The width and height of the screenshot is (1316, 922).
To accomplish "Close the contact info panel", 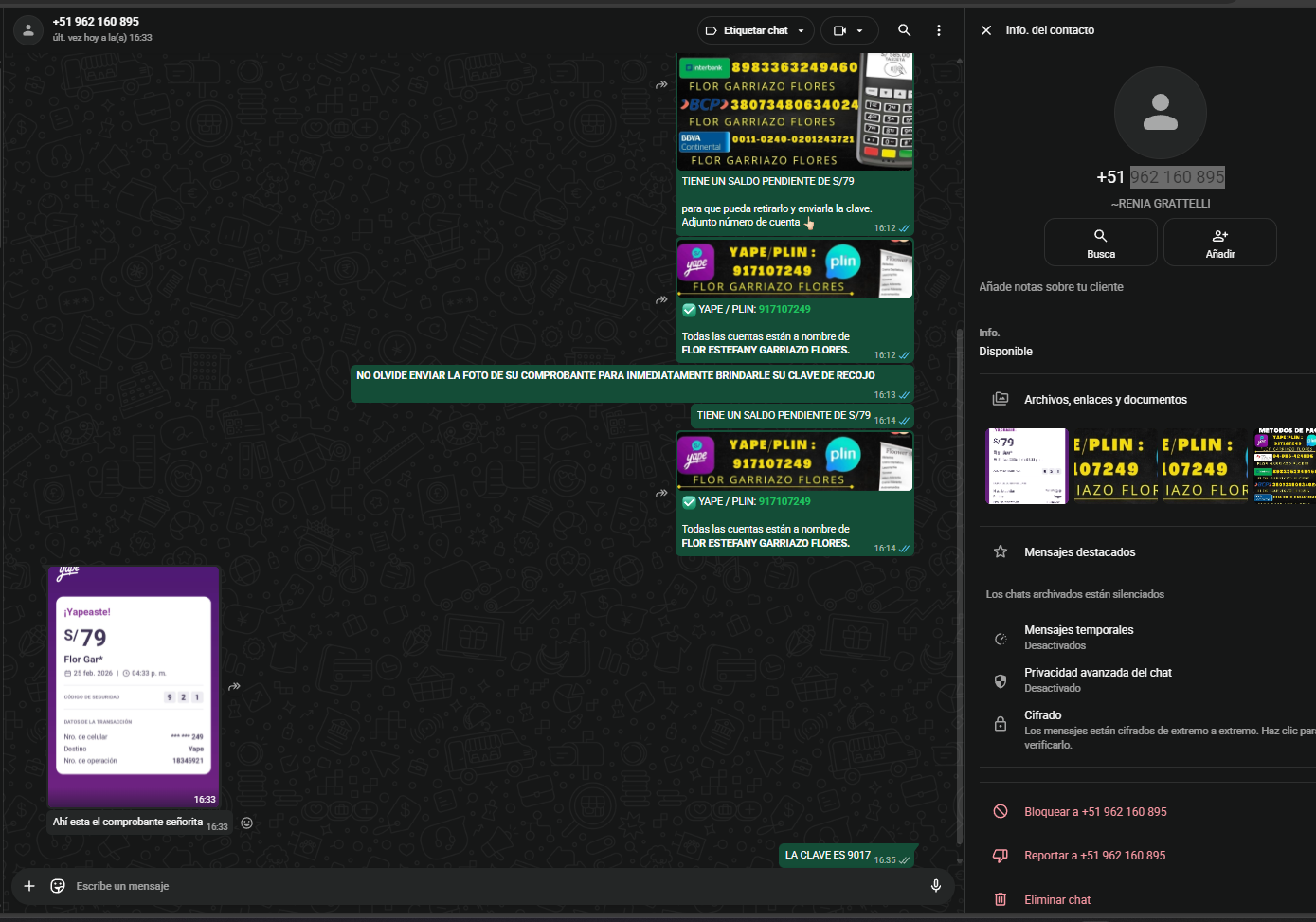I will [986, 30].
